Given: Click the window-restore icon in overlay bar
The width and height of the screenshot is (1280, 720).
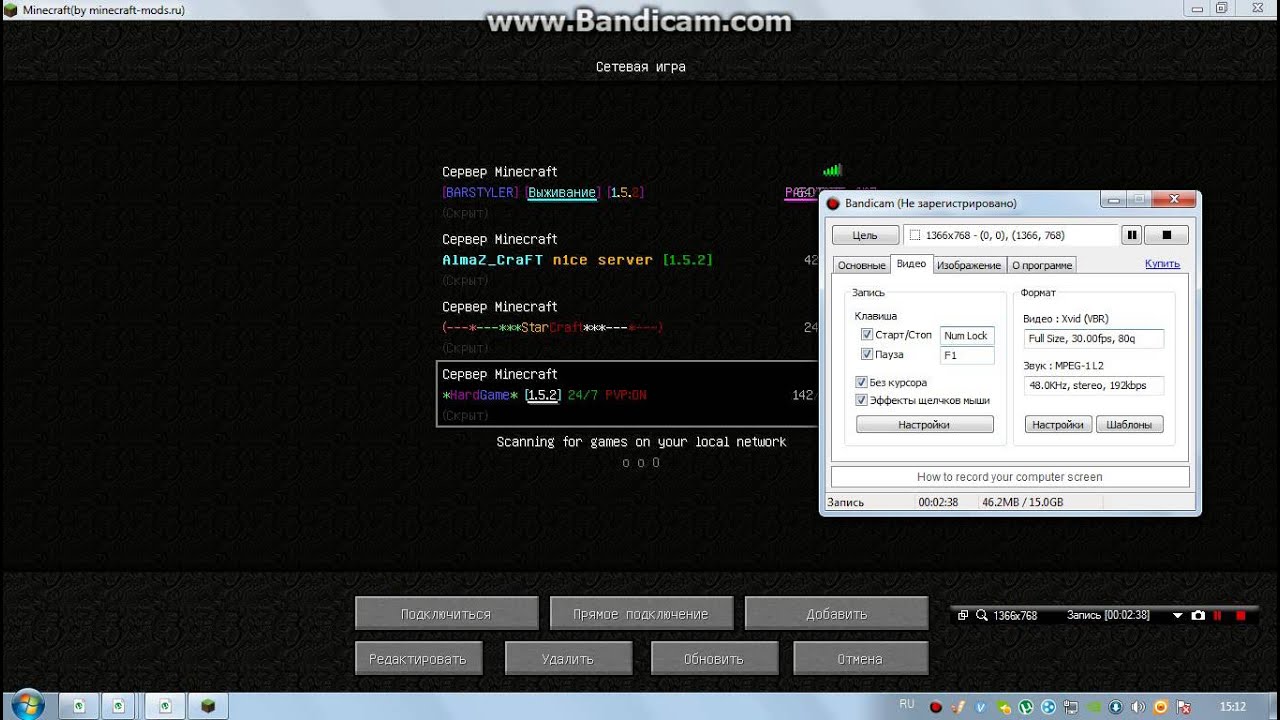Looking at the screenshot, I should coord(962,615).
